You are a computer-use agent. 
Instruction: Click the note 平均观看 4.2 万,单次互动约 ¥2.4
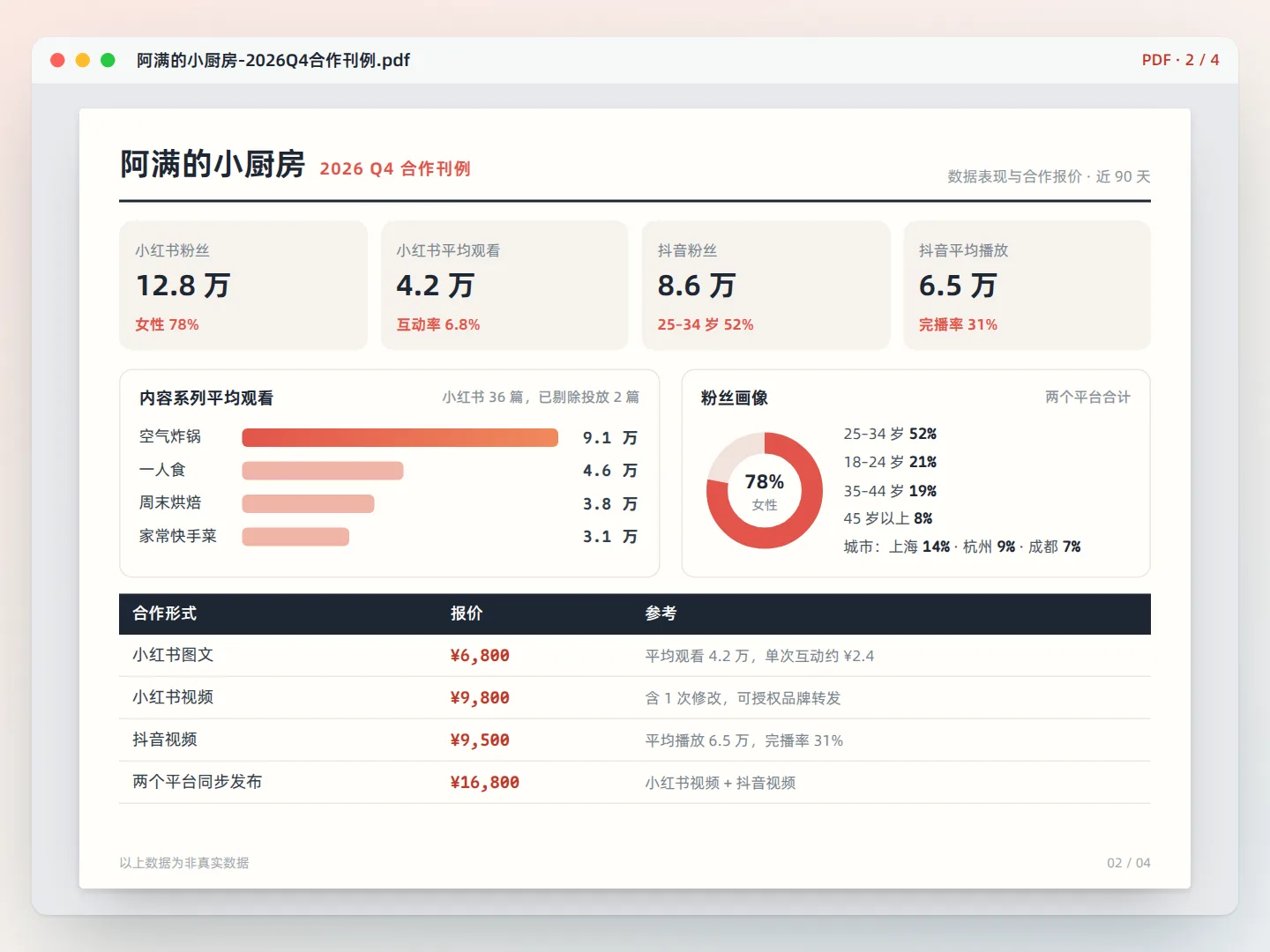tap(759, 656)
